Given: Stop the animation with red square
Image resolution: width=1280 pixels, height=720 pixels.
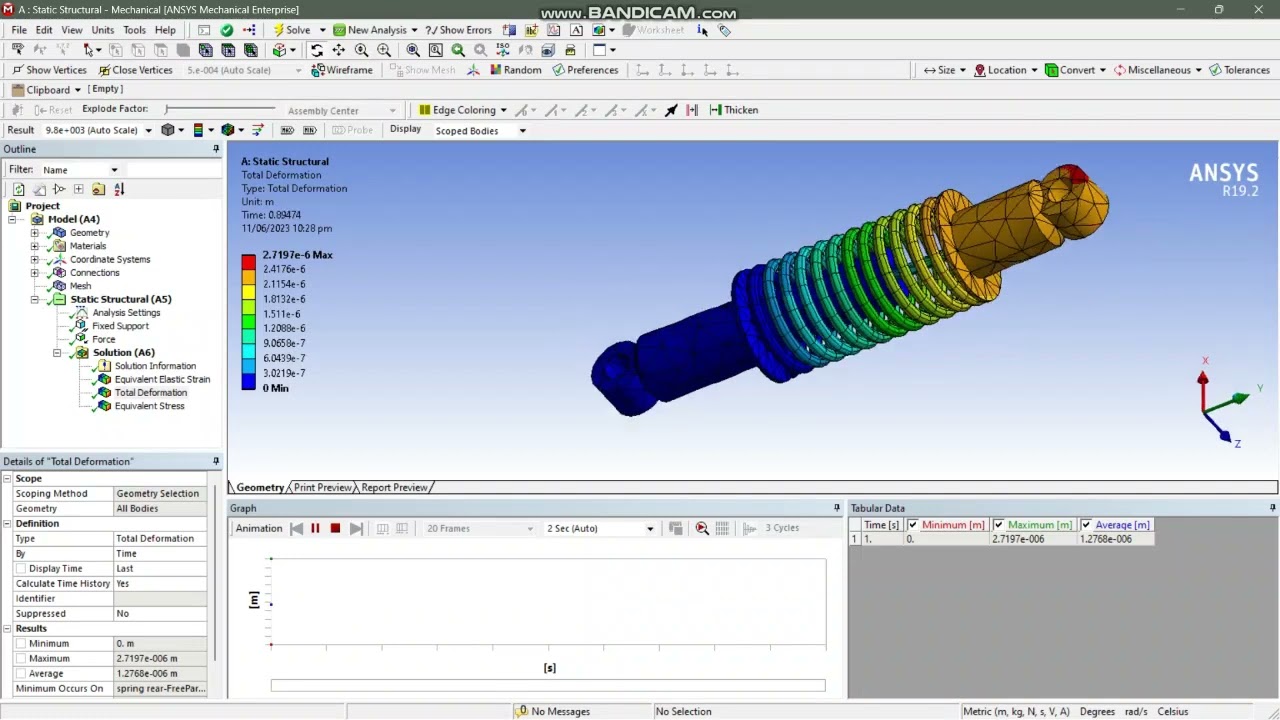Looking at the screenshot, I should click(x=335, y=528).
